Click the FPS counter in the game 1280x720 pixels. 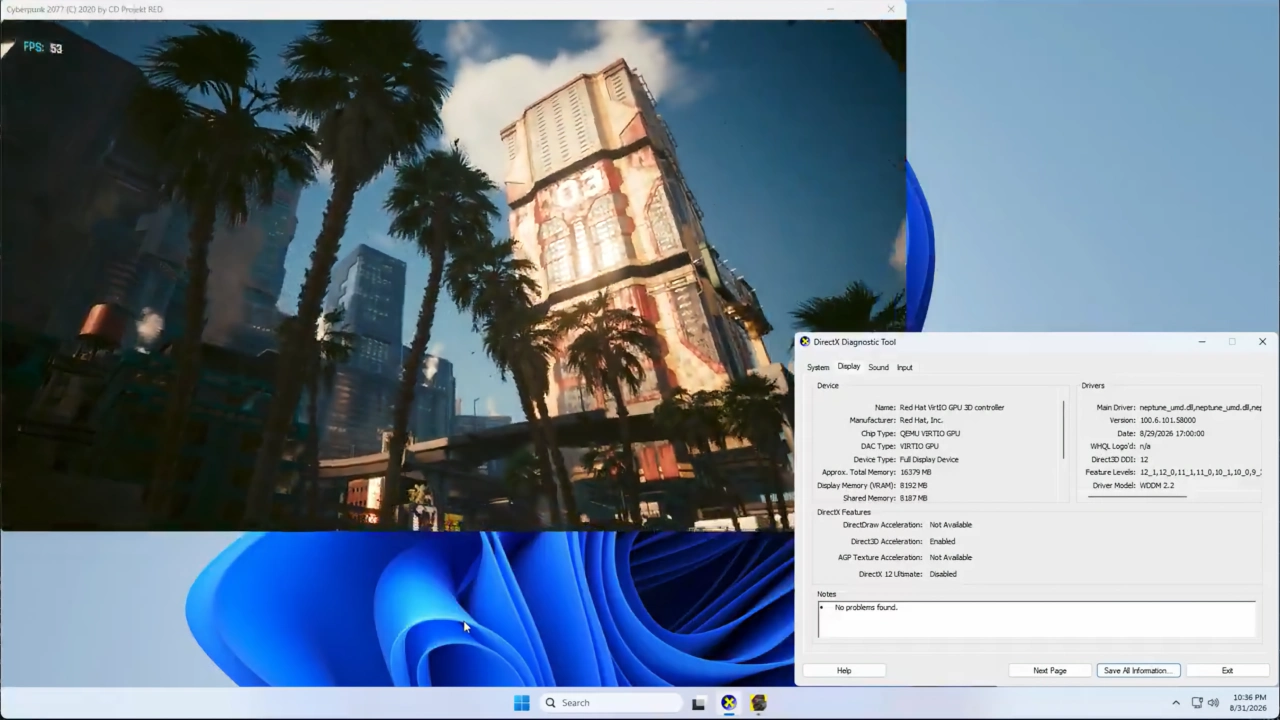[43, 48]
